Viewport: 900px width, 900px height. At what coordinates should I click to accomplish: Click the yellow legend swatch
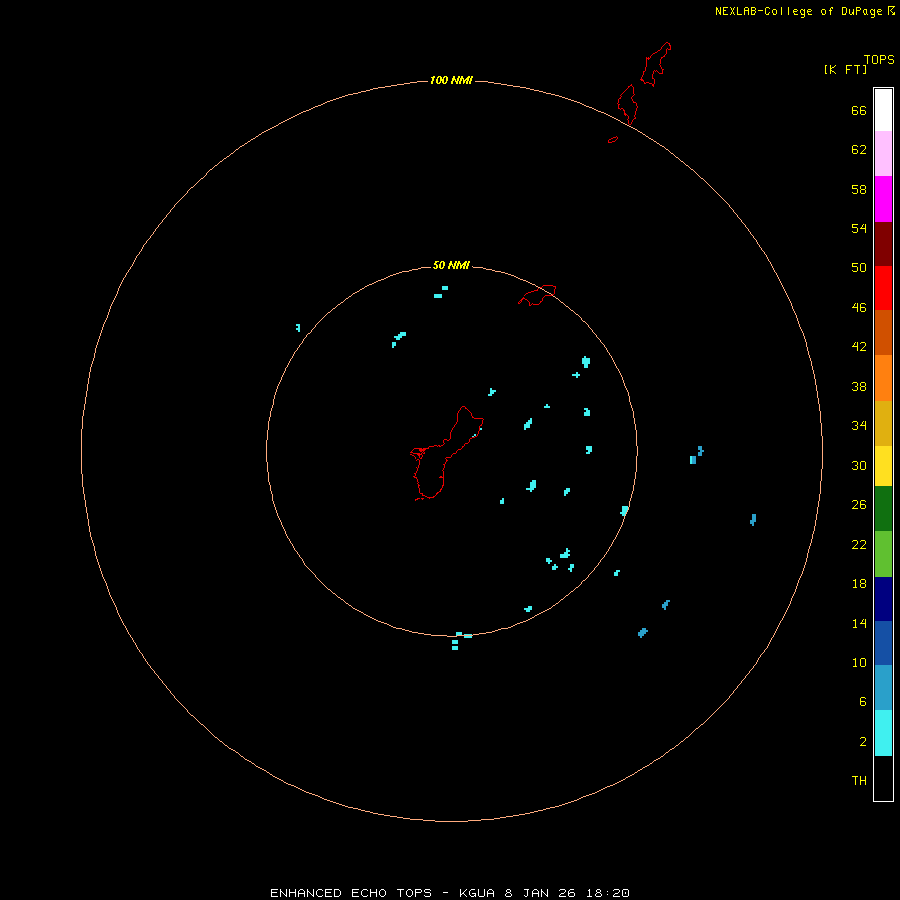click(883, 466)
